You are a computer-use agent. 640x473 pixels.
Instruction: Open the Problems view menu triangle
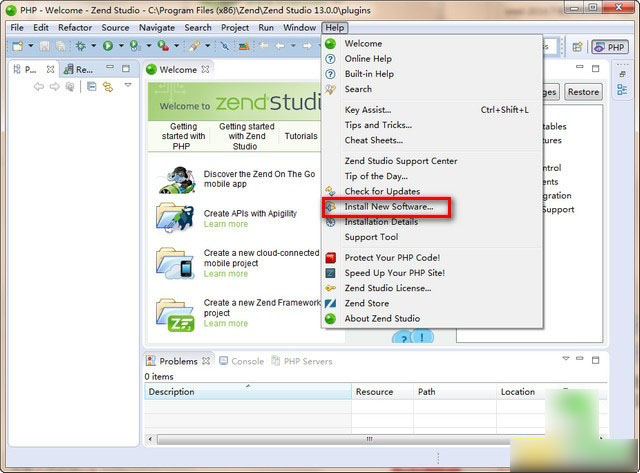click(566, 358)
